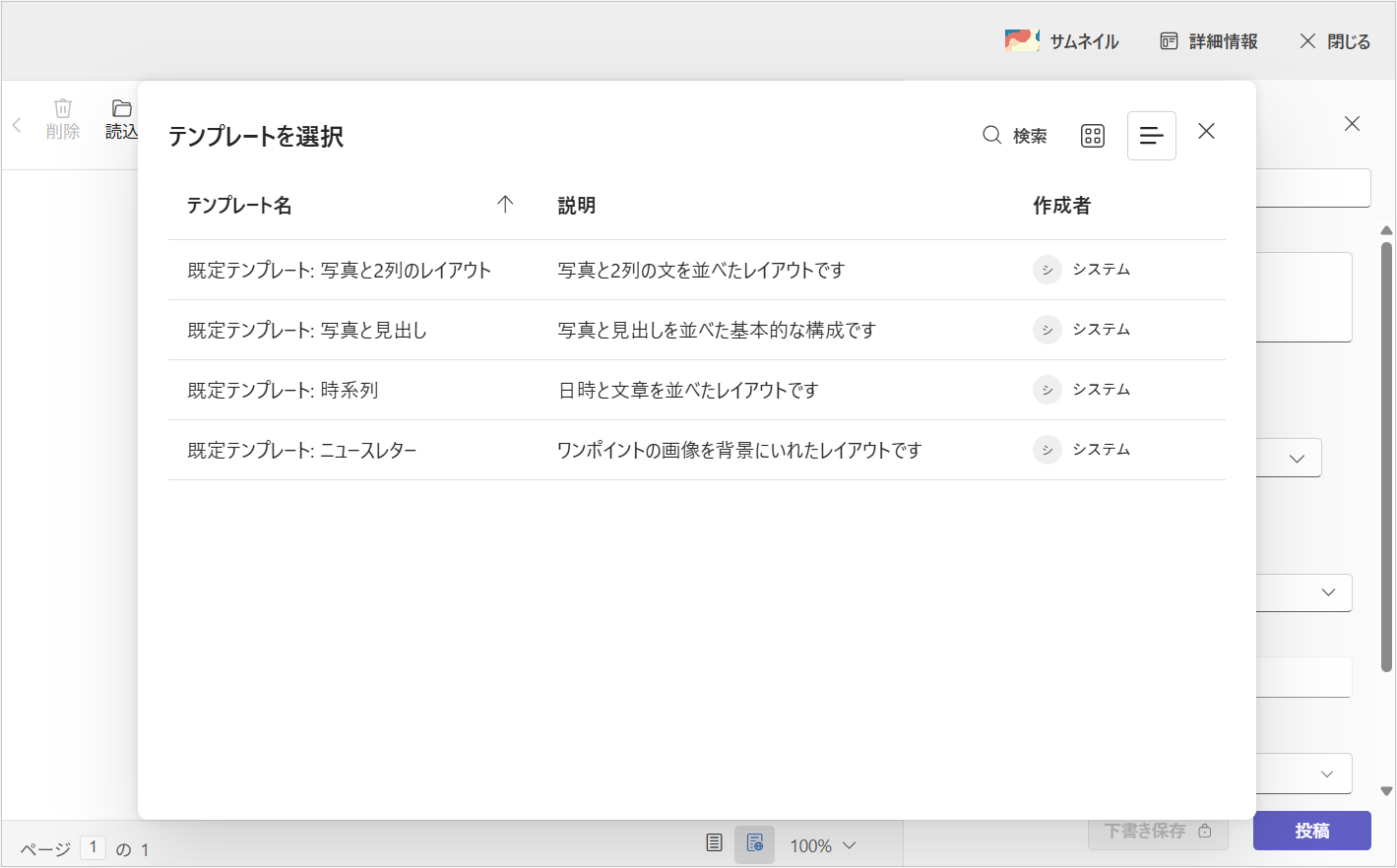Close the right side panel

1352,124
